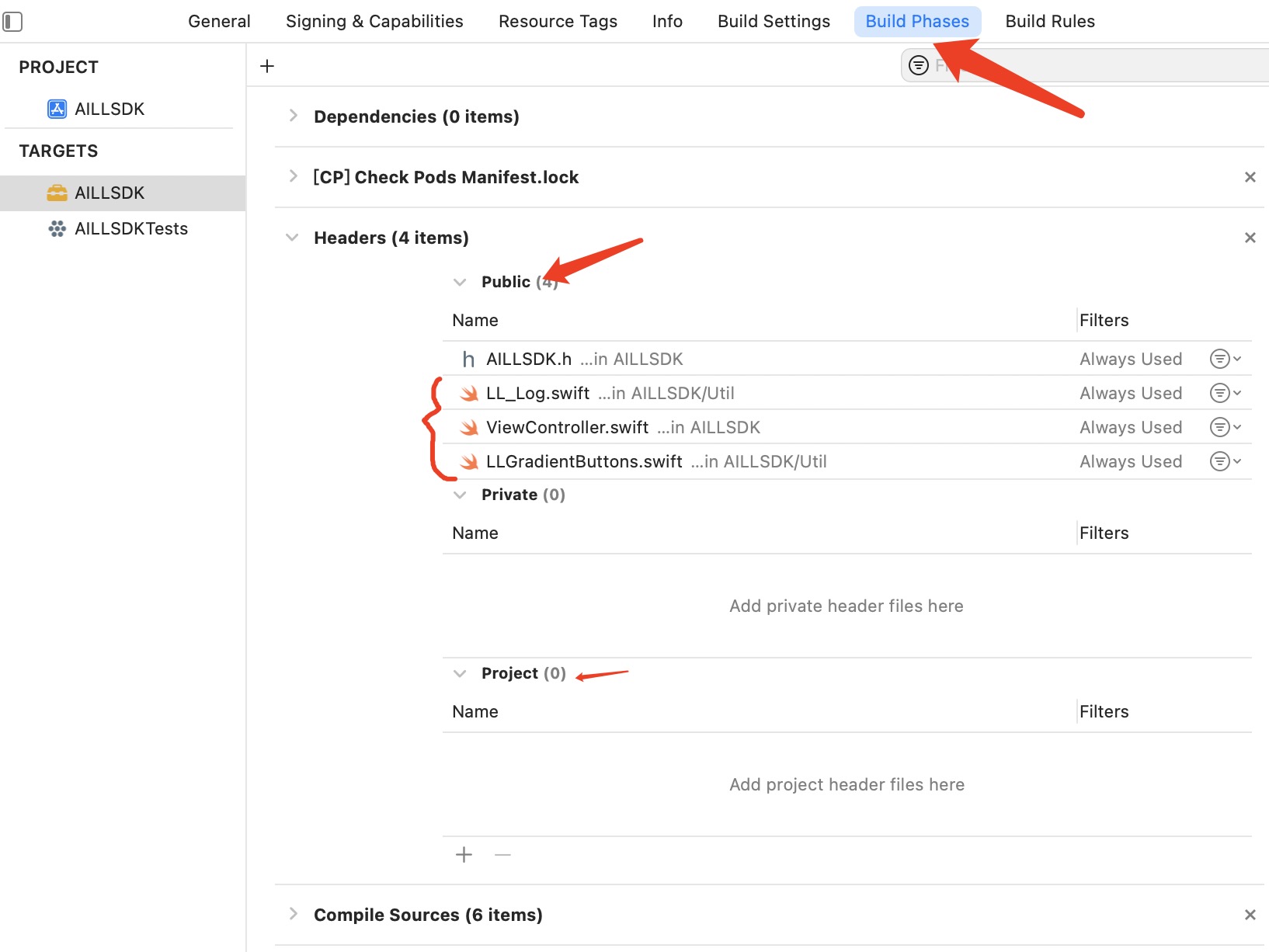Click the filter icon in search field
Viewport: 1269px width, 952px height.
tap(919, 65)
